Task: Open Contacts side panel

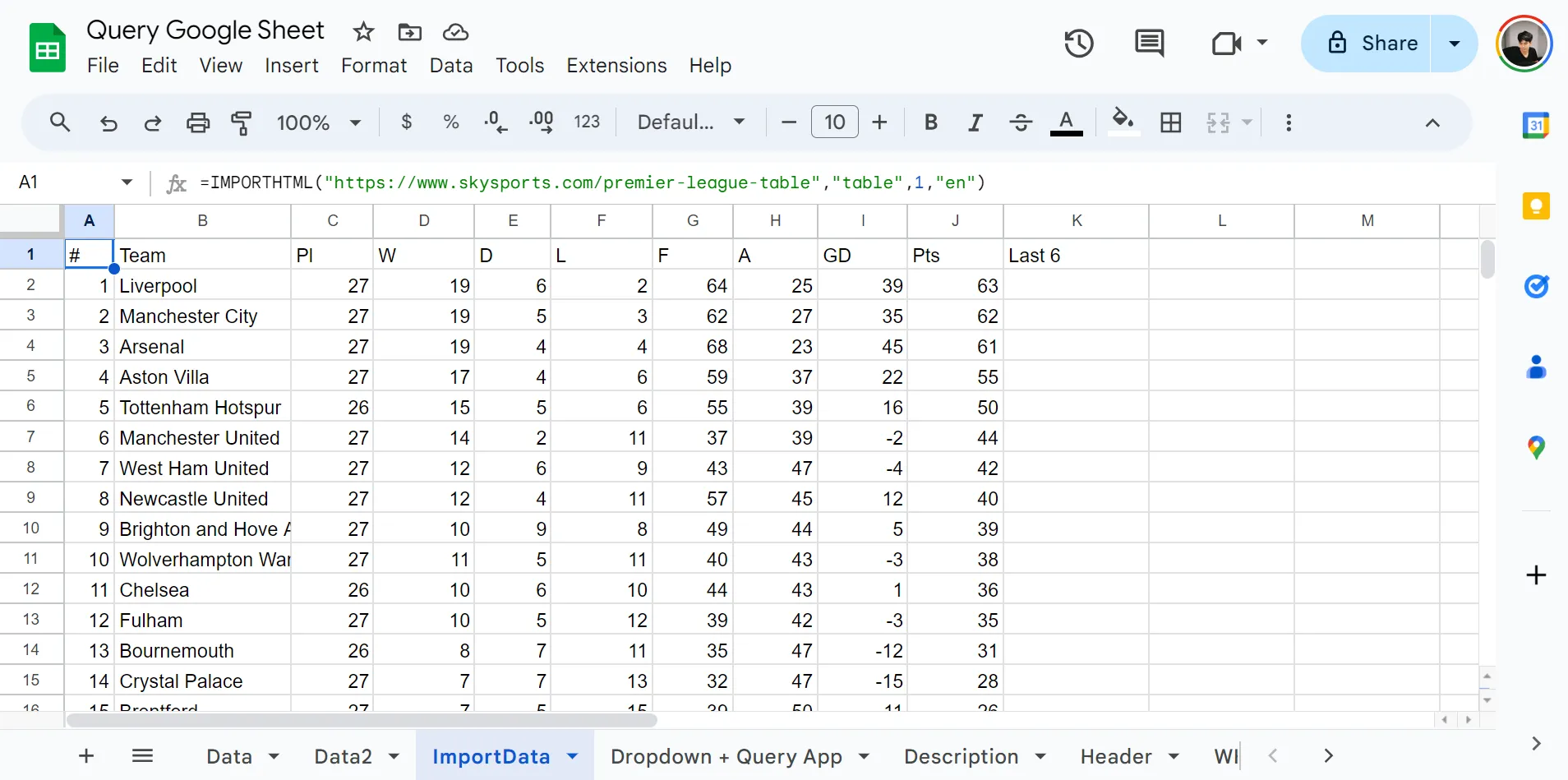Action: [1536, 367]
